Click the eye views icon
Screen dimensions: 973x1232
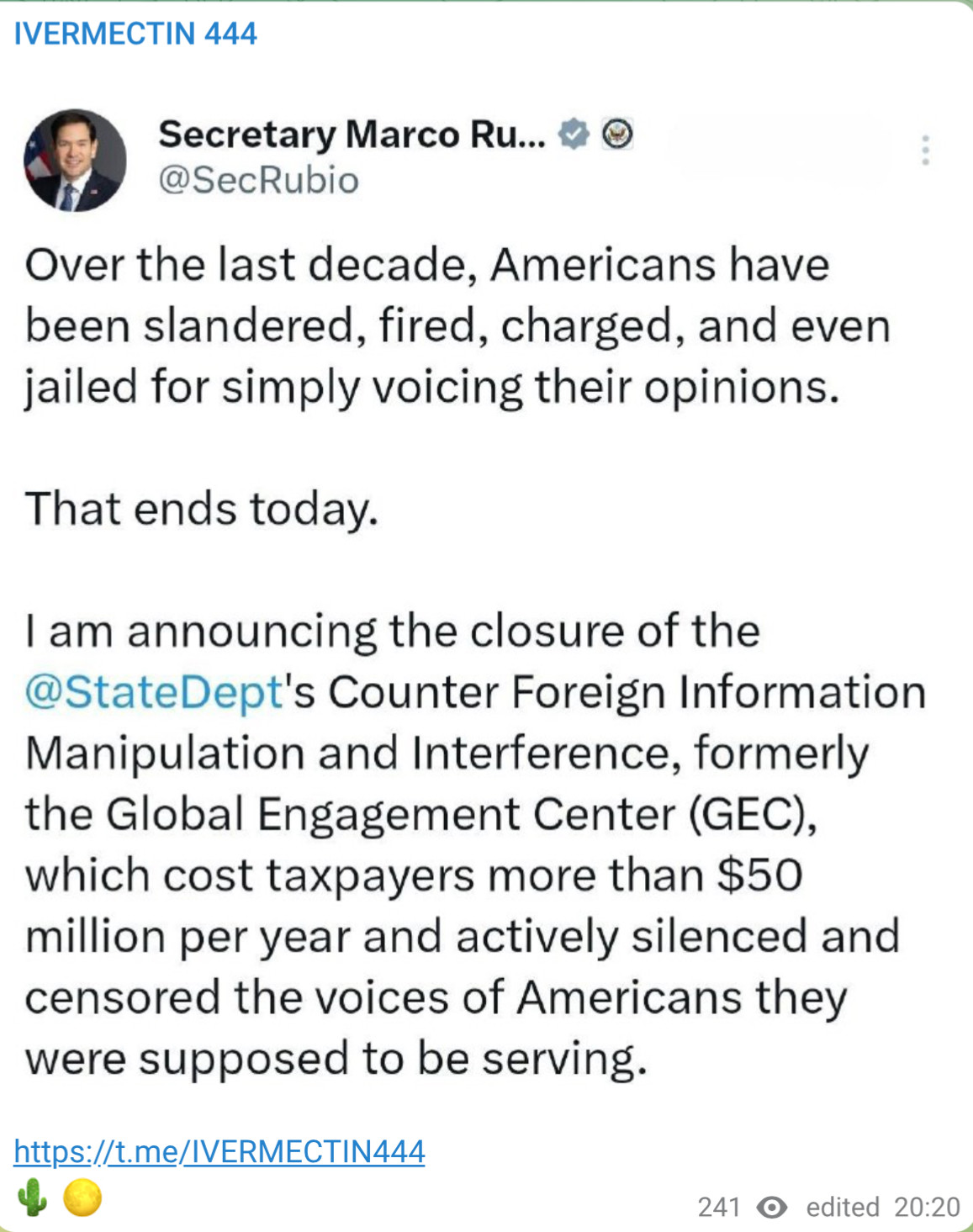click(772, 1208)
